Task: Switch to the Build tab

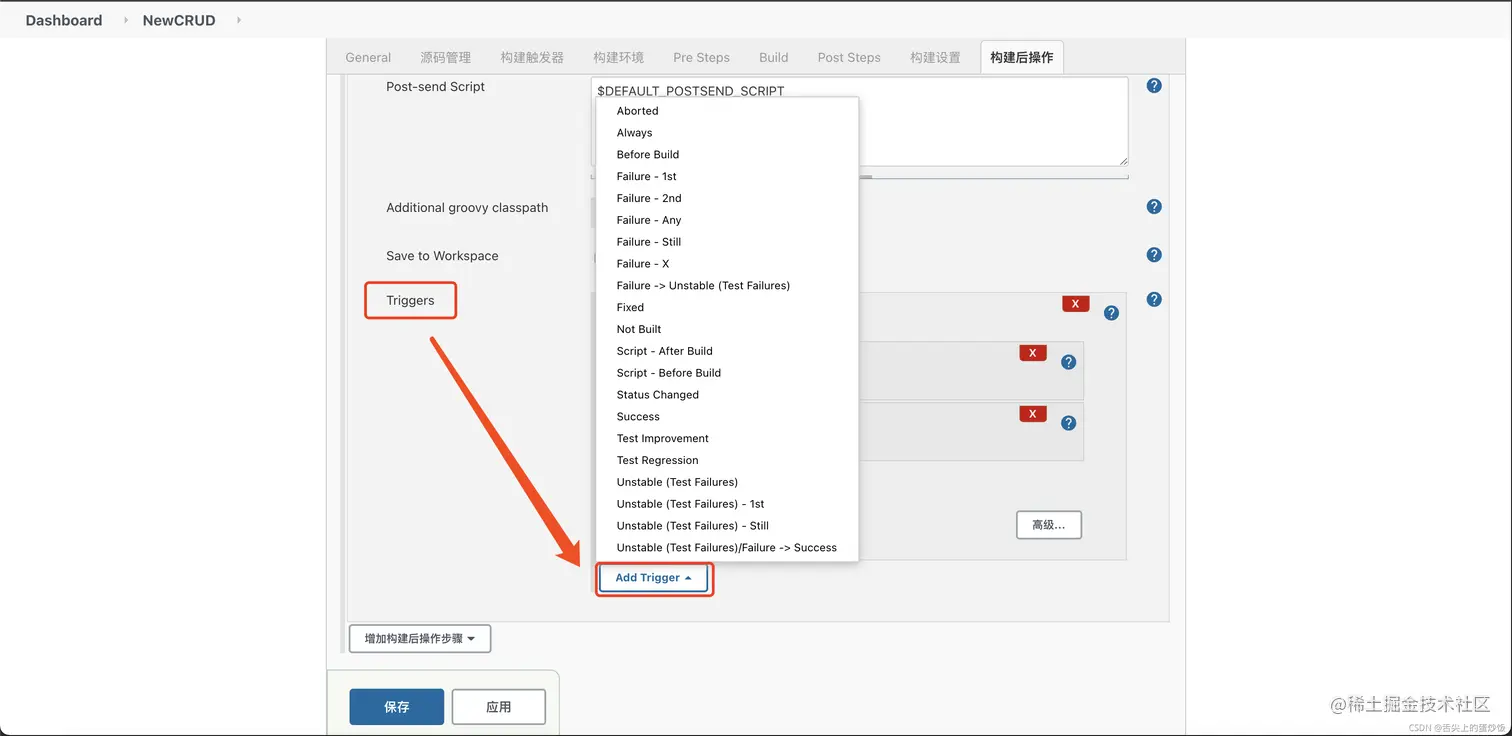Action: (x=774, y=57)
